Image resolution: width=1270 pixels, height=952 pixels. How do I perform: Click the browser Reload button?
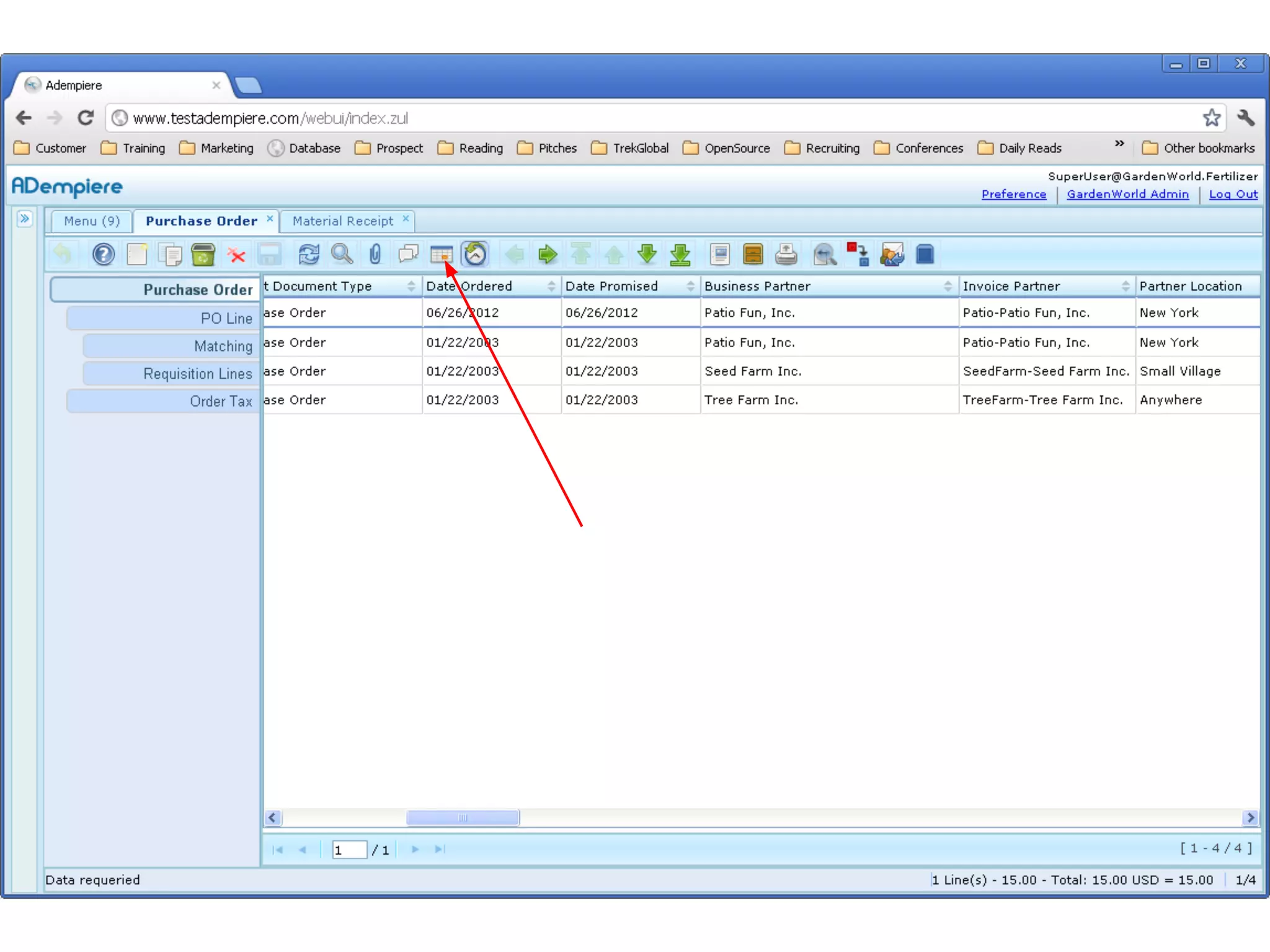(86, 118)
